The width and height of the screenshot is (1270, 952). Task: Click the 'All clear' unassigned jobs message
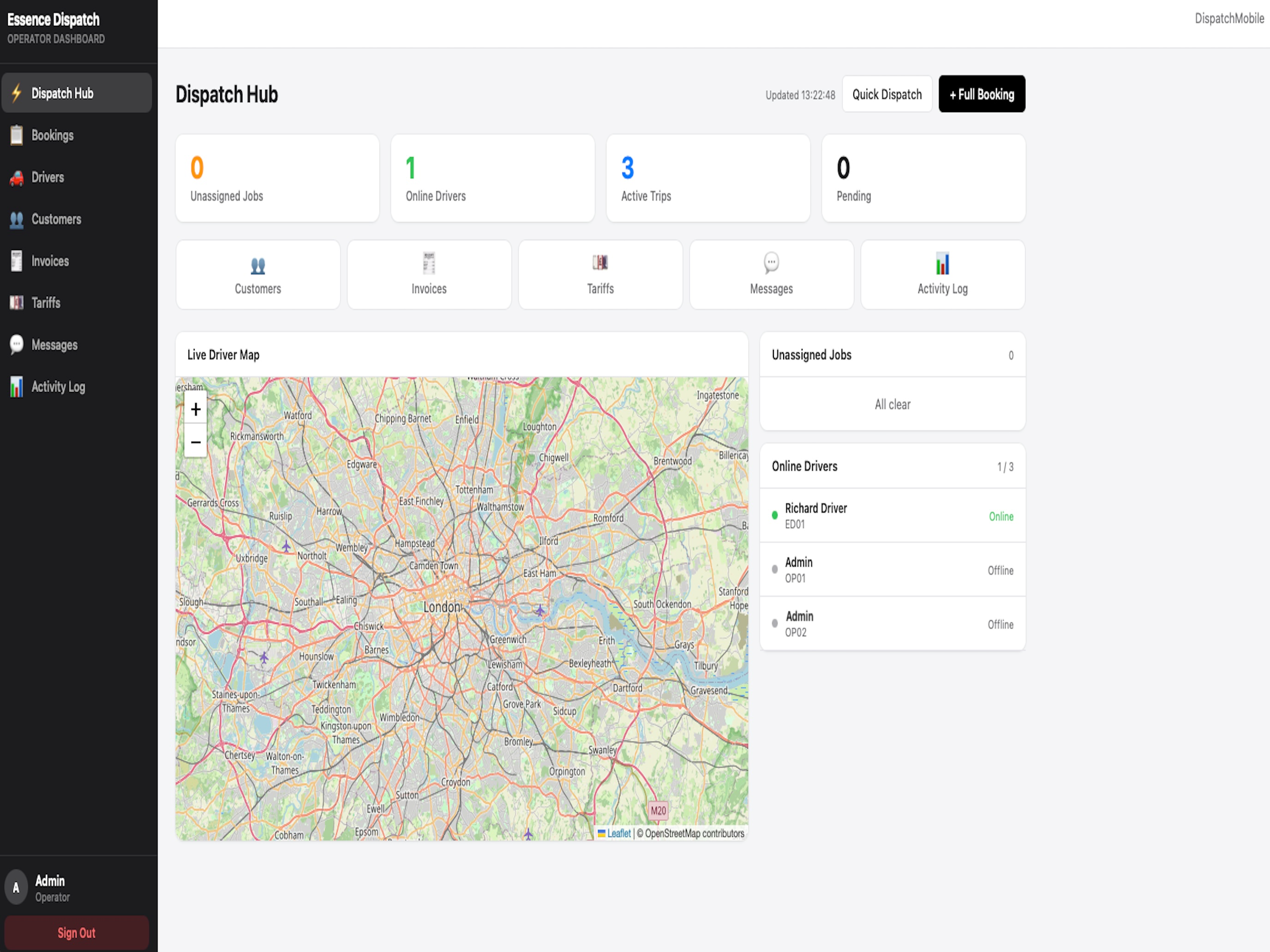coord(892,405)
